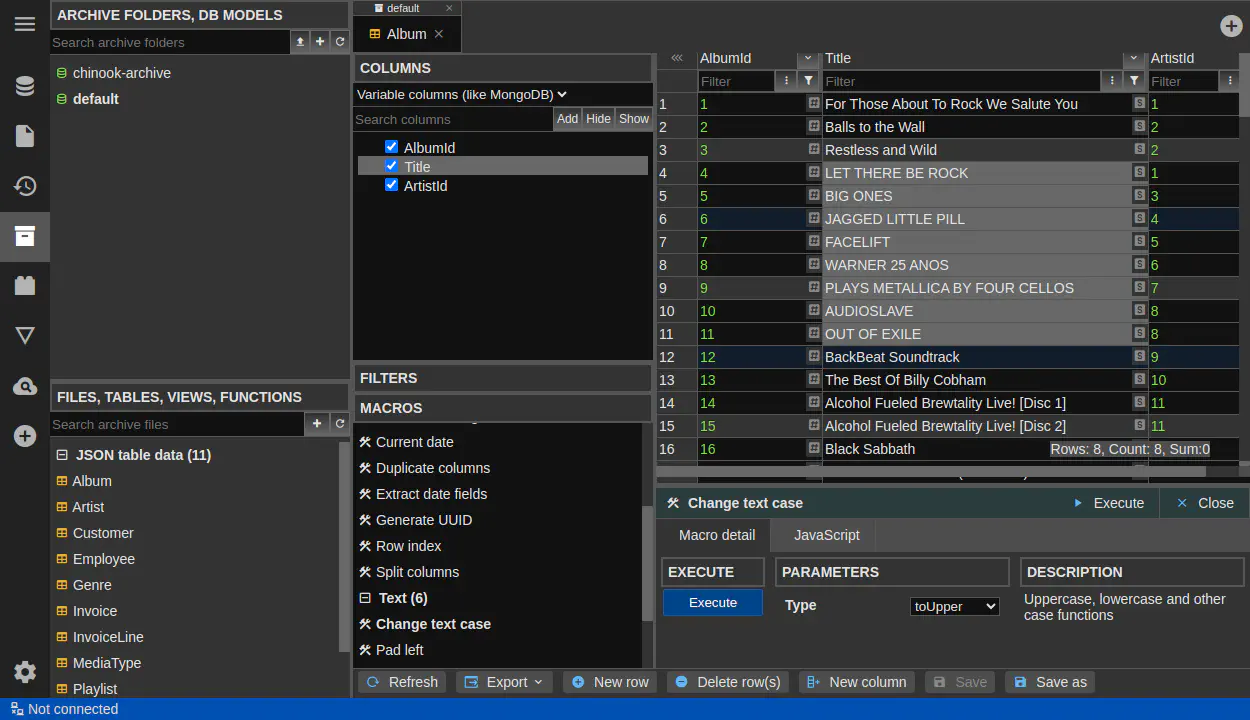Open the chinook-archive folder
Screen dimensions: 1250x720
pos(122,73)
